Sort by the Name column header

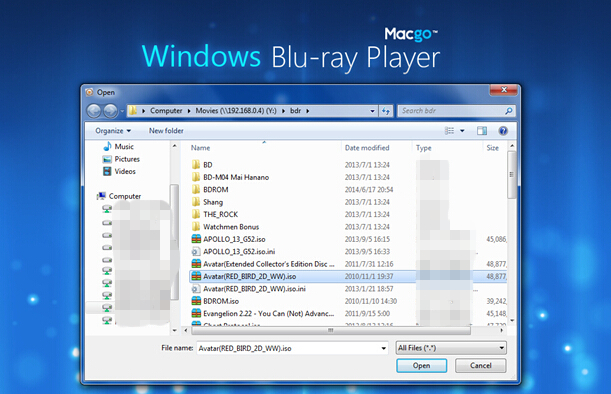point(200,148)
